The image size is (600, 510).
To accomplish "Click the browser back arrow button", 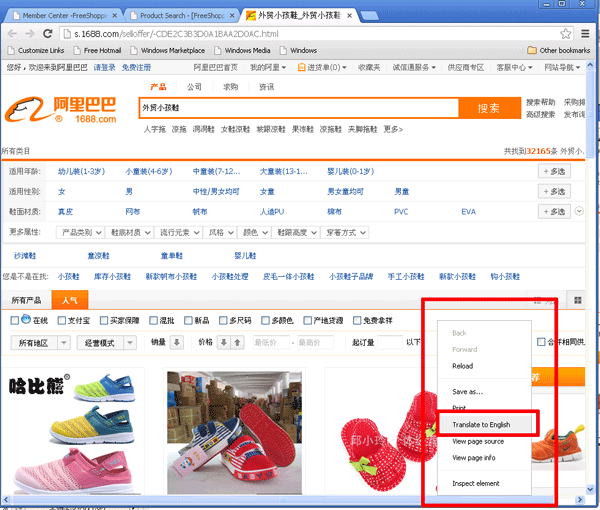I will [10, 33].
